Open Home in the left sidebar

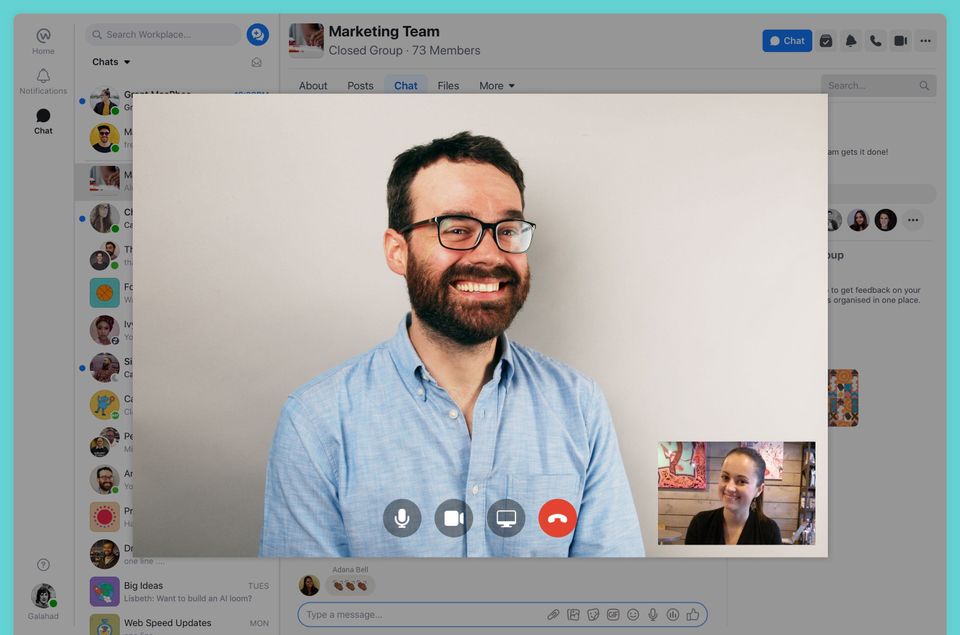43,41
